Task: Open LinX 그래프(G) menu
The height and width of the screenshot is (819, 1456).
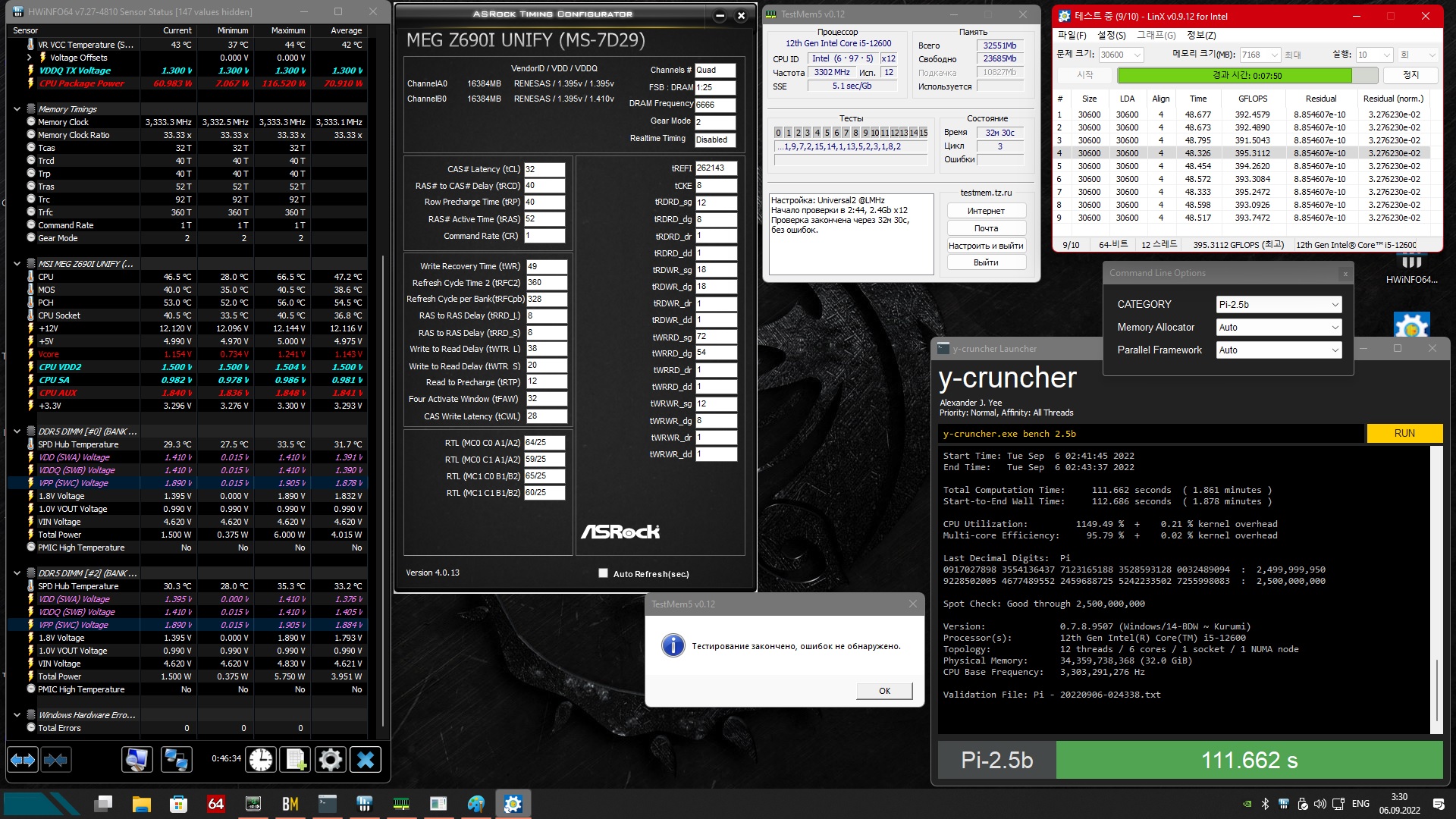Action: coord(1156,35)
